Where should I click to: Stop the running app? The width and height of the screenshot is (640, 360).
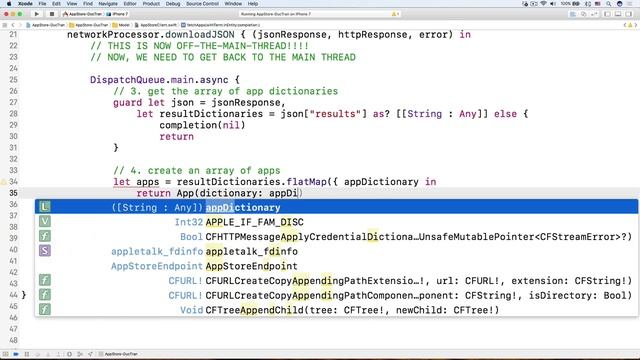(51, 14)
